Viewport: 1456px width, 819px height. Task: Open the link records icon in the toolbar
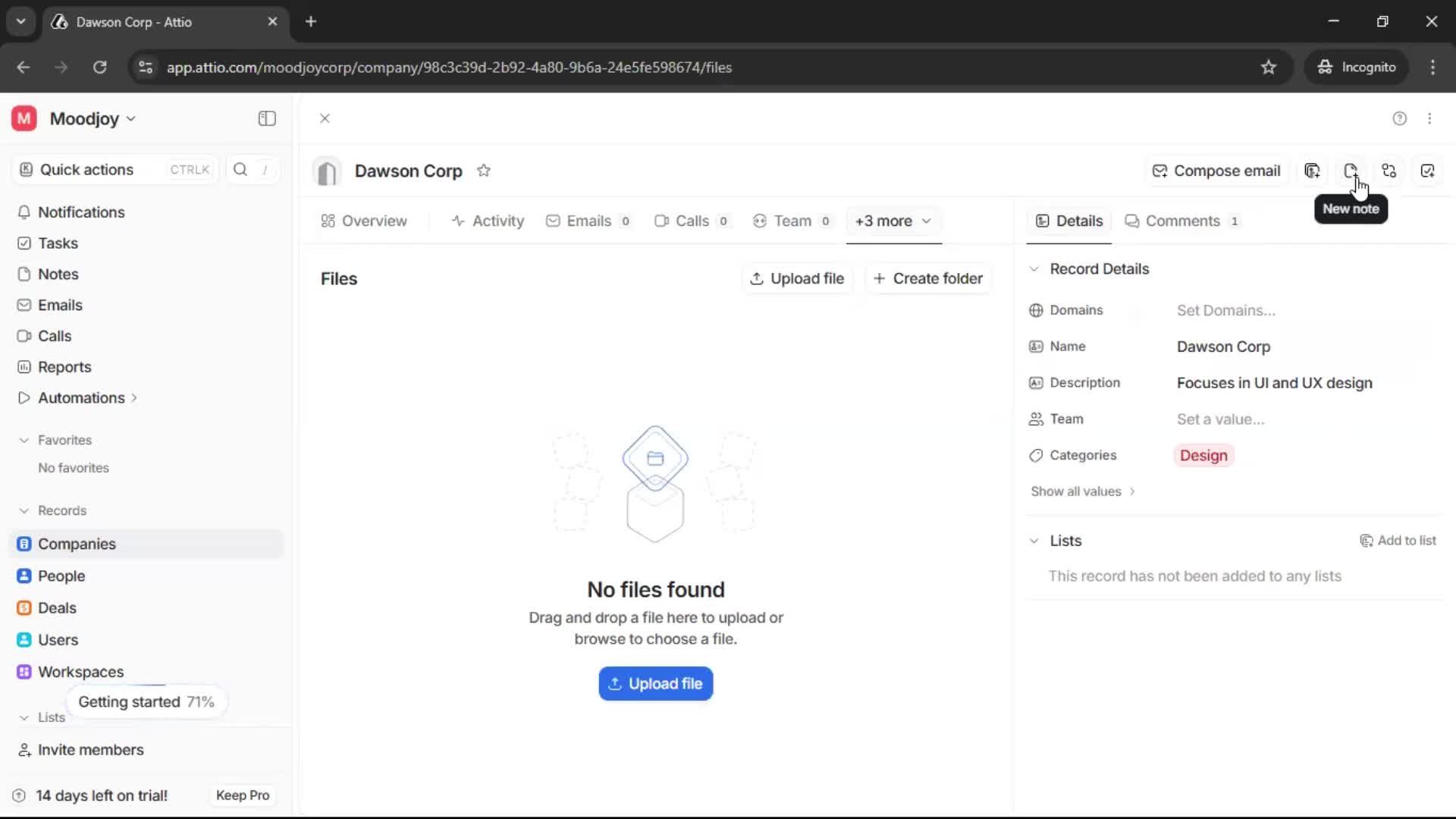click(x=1389, y=171)
